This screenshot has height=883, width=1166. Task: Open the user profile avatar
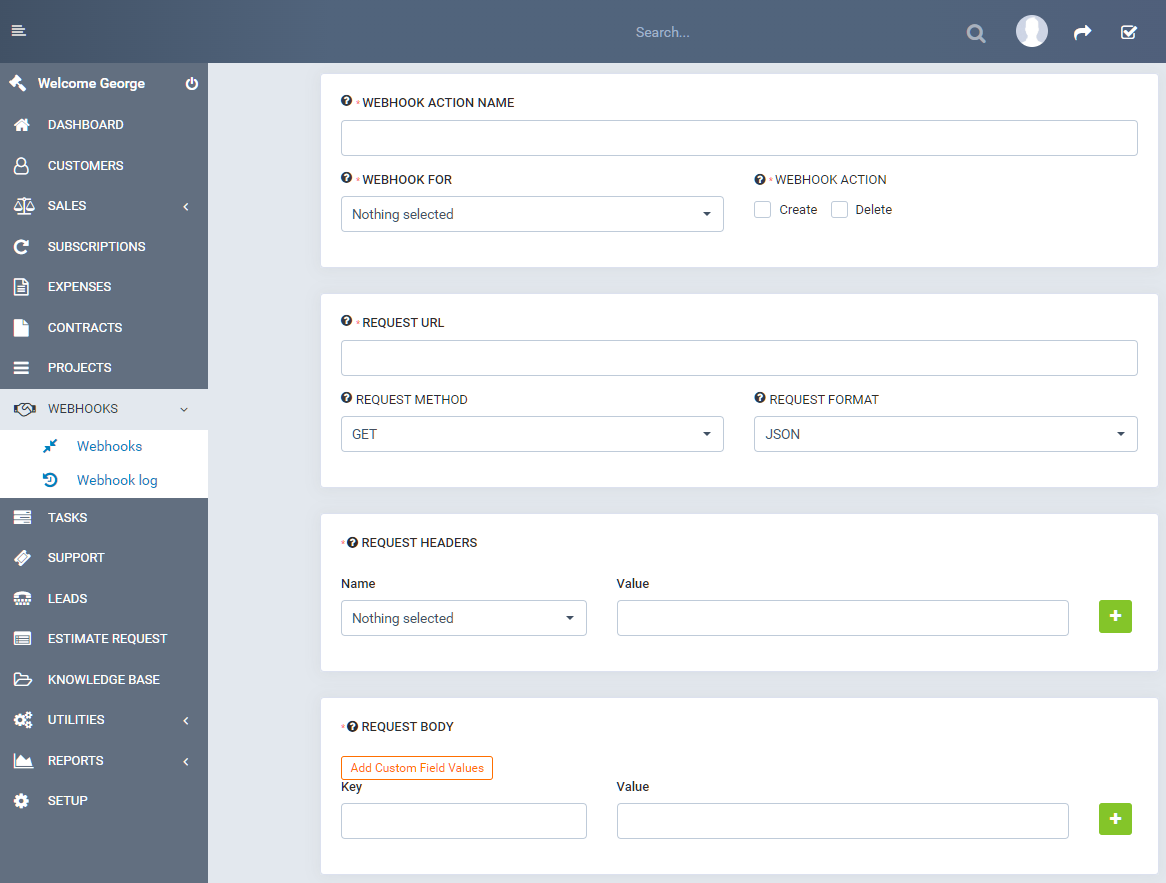pos(1031,32)
